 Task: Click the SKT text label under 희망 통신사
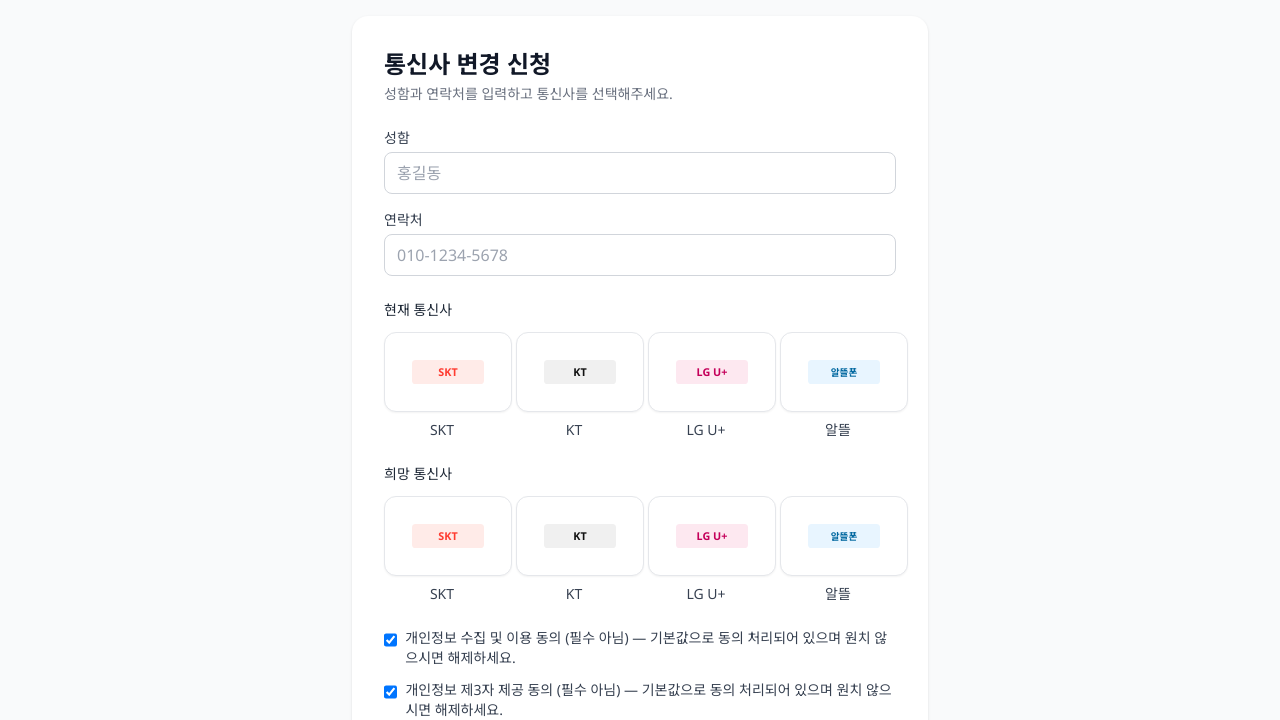[442, 594]
